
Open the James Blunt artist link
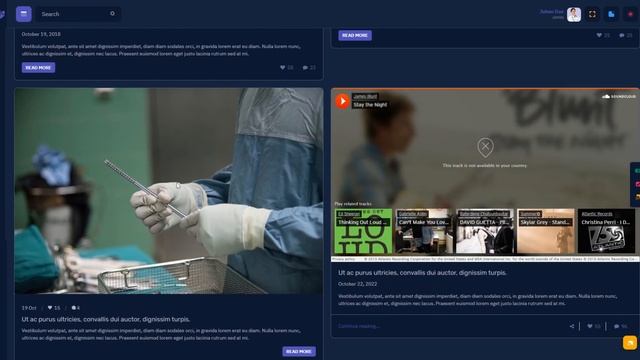365,96
